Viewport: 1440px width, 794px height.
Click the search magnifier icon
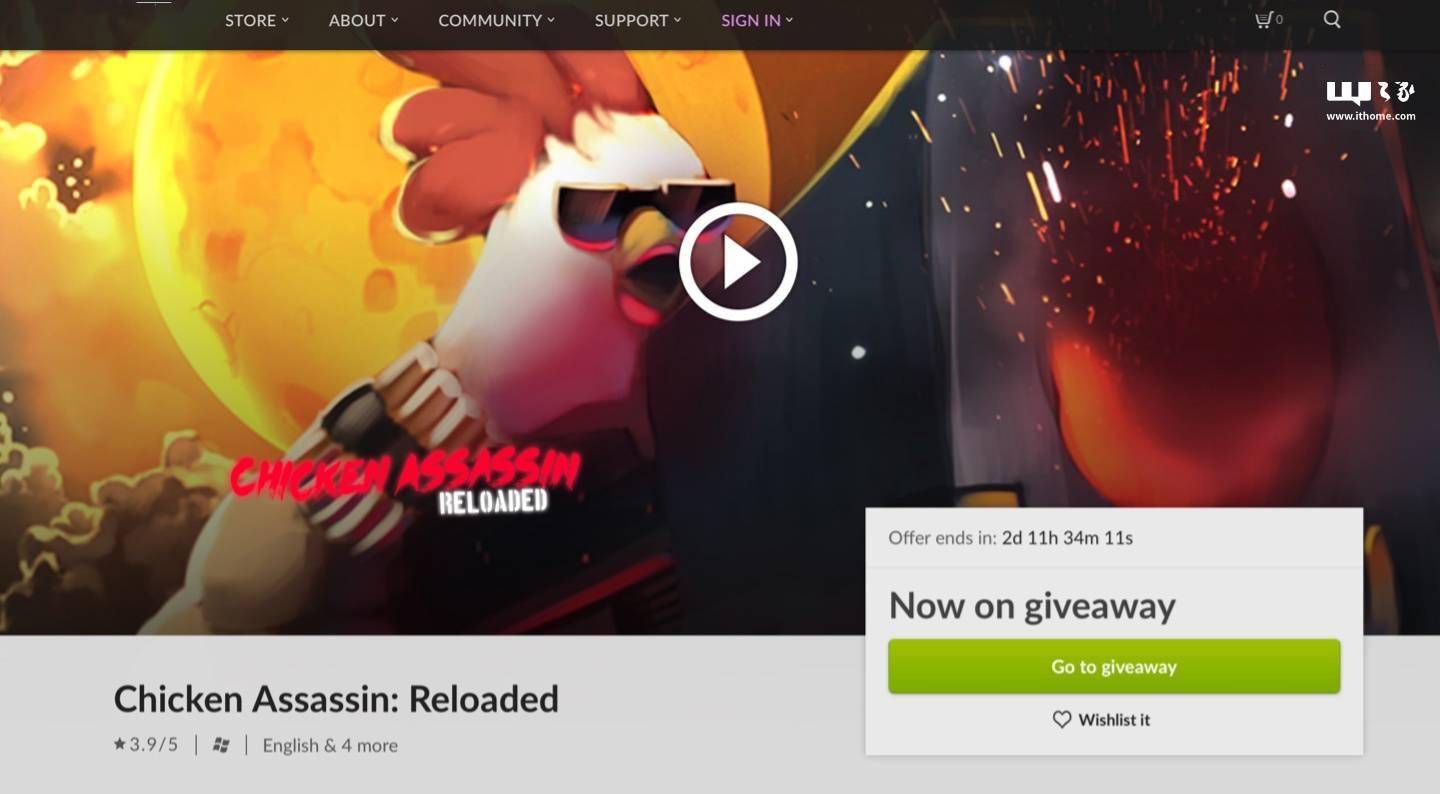click(1332, 19)
